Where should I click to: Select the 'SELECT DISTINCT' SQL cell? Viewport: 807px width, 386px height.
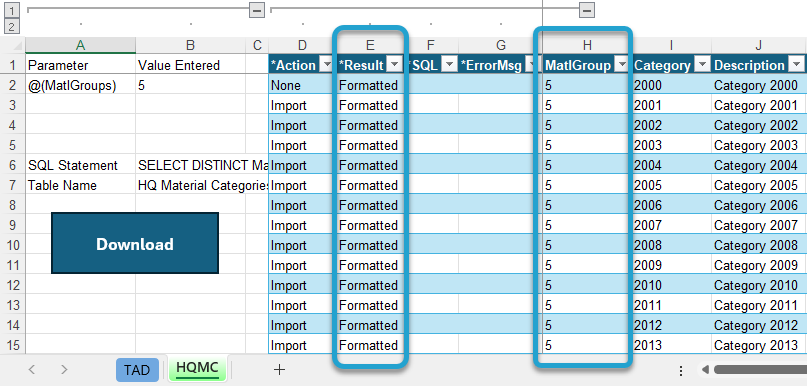202,165
